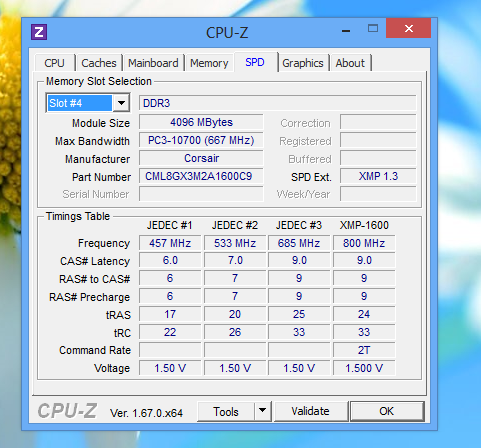The image size is (481, 448).
Task: Select the 685 MHz frequency cell
Action: tap(299, 243)
